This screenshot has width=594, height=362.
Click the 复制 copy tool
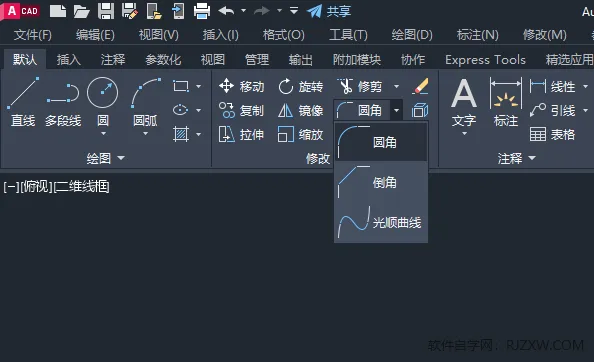tap(241, 111)
